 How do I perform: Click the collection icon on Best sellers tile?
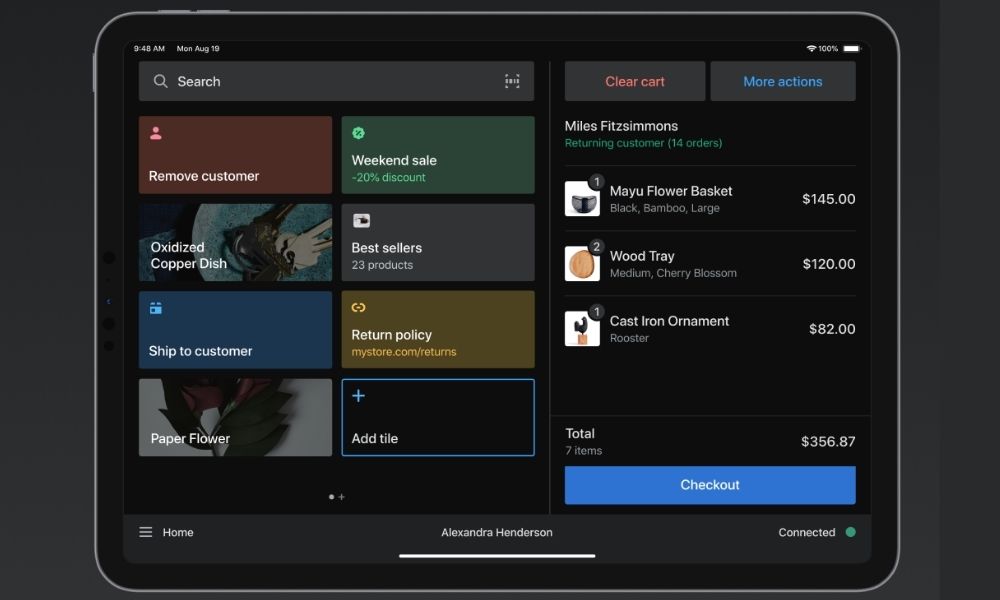click(361, 221)
